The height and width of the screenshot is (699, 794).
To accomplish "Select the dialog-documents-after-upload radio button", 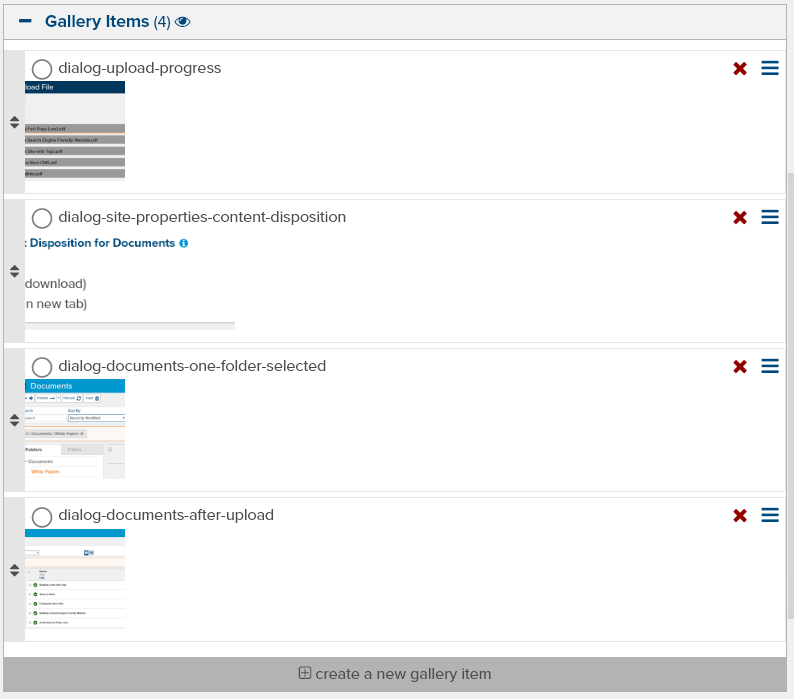I will pyautogui.click(x=42, y=517).
